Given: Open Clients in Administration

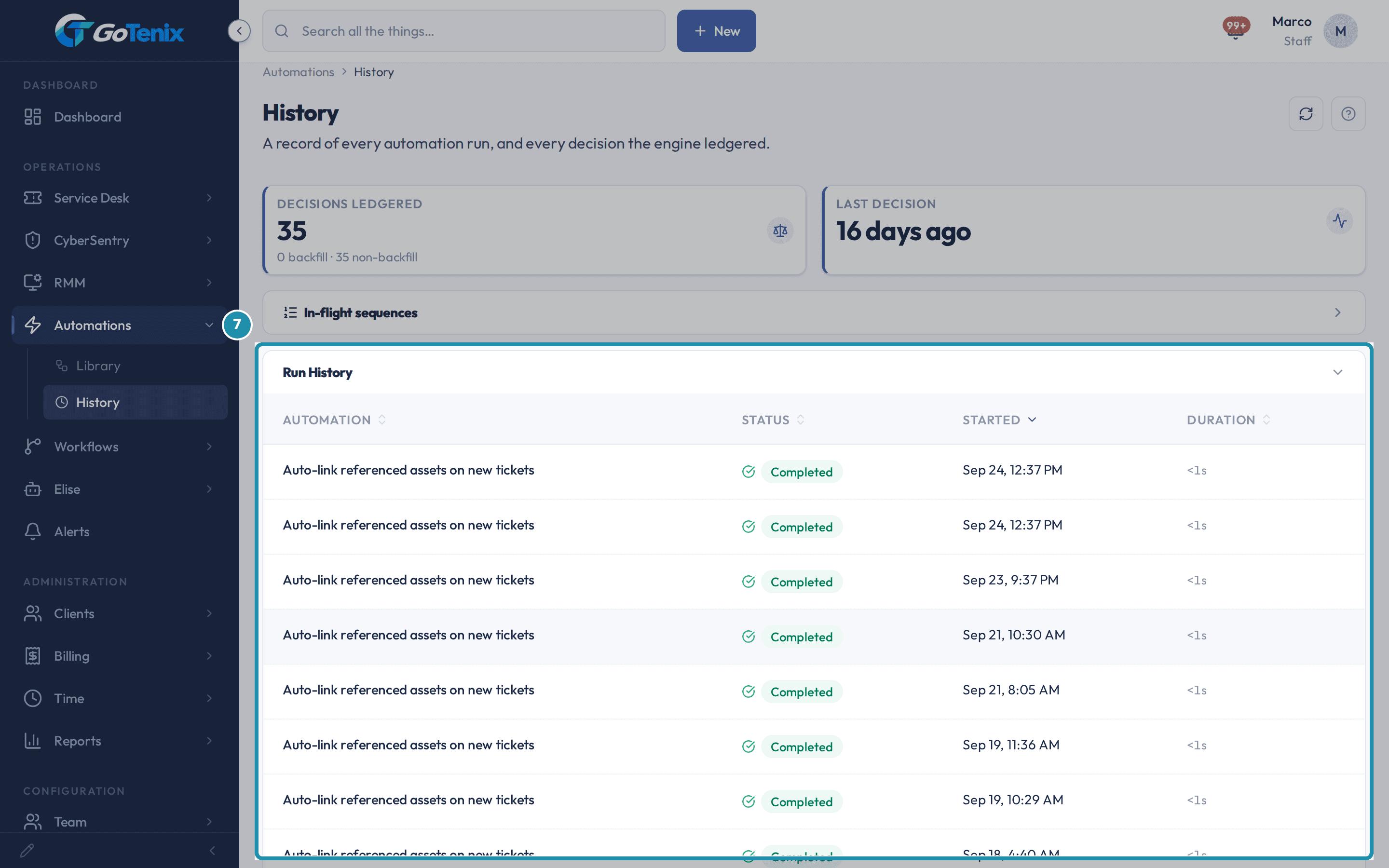Looking at the screenshot, I should [120, 613].
